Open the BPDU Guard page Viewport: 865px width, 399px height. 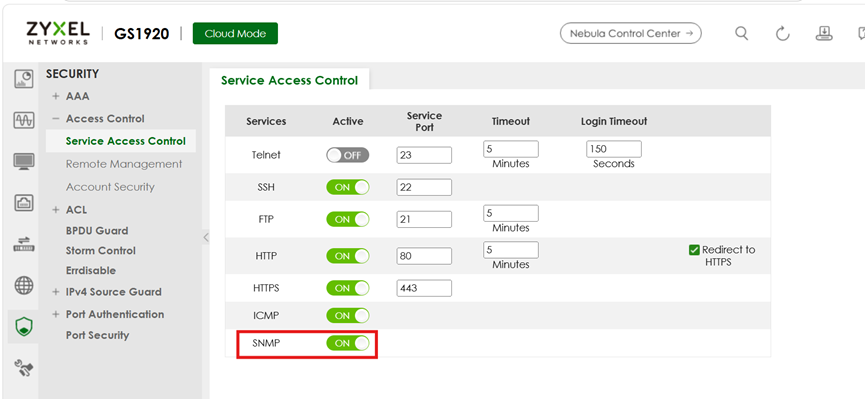tap(97, 231)
